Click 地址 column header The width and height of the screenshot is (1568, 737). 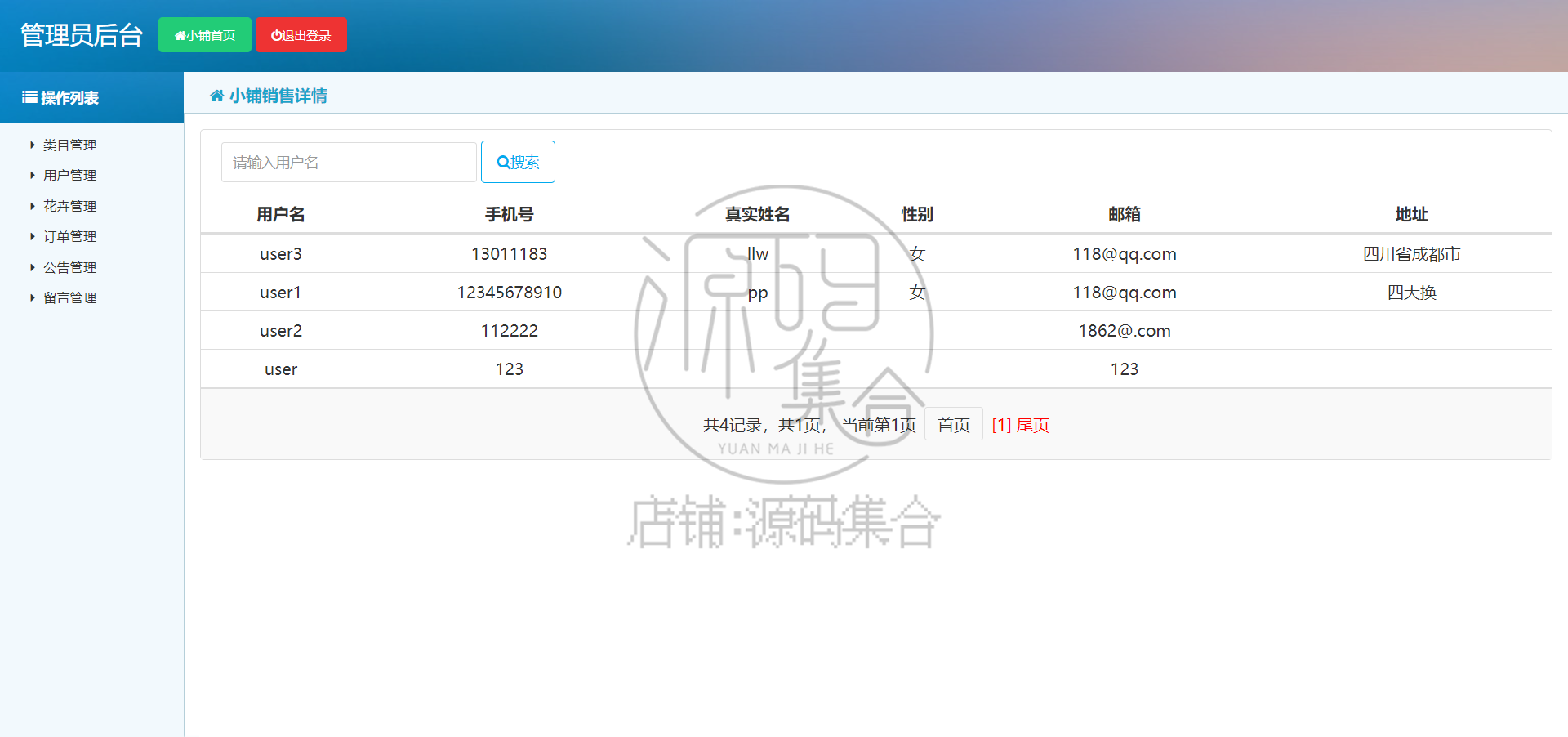[x=1412, y=214]
